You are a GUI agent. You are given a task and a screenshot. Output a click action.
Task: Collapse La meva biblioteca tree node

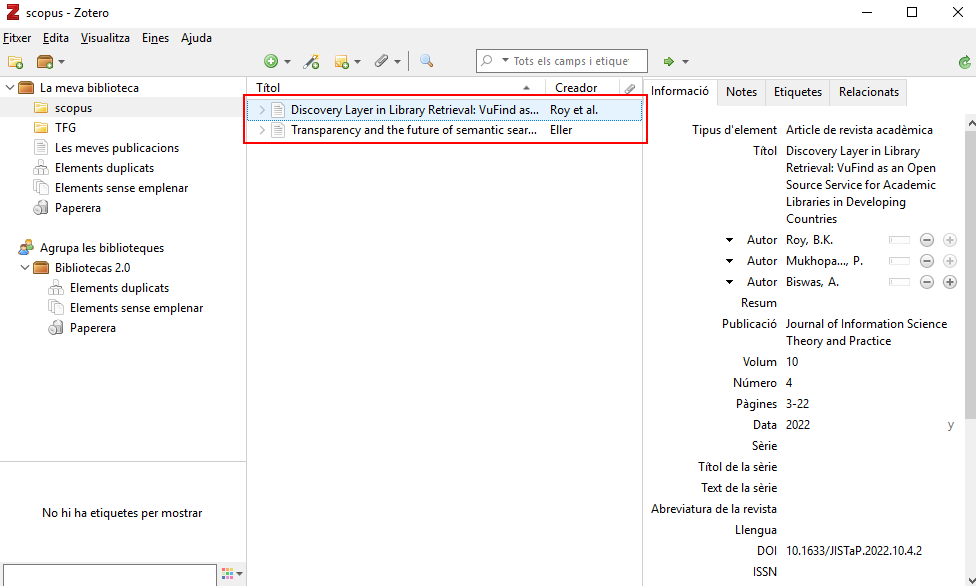pyautogui.click(x=10, y=88)
